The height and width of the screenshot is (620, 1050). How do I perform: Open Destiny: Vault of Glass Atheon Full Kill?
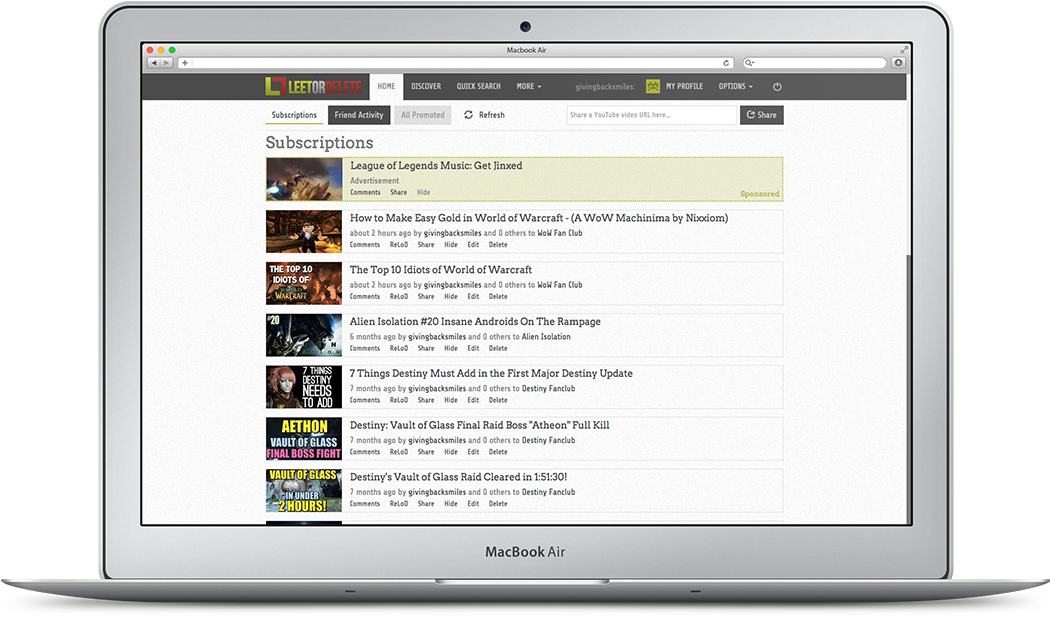(x=479, y=424)
